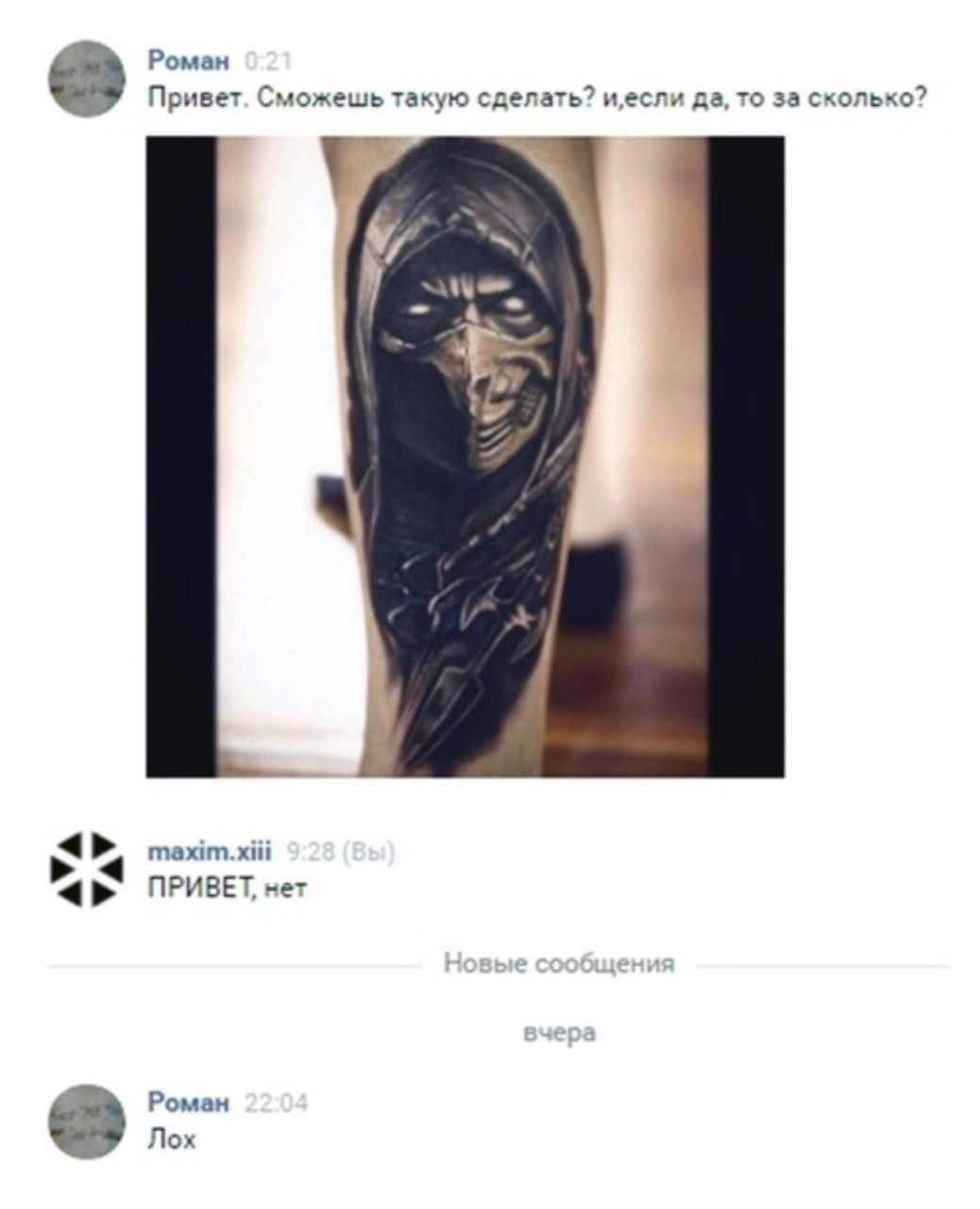Open Роман's avatar beside the first message
980x1209 pixels.
(86, 78)
